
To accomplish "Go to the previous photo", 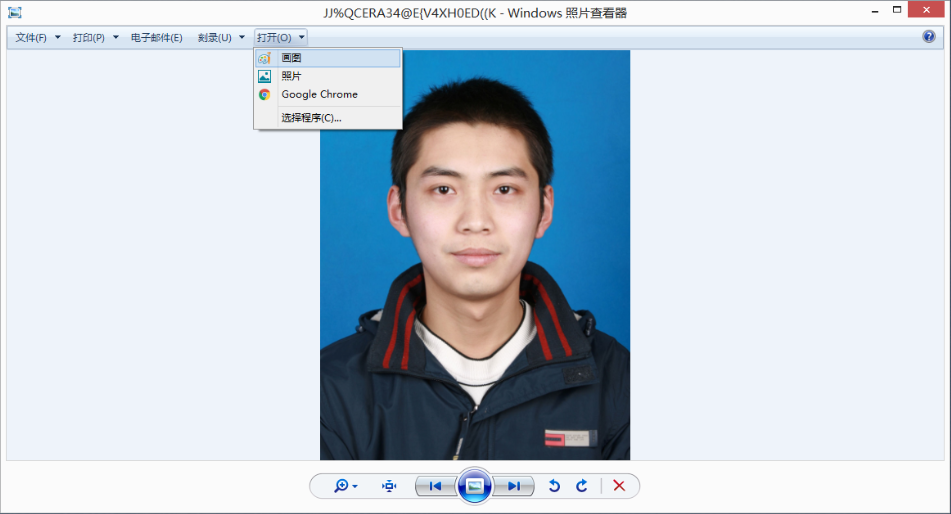I will pos(435,486).
